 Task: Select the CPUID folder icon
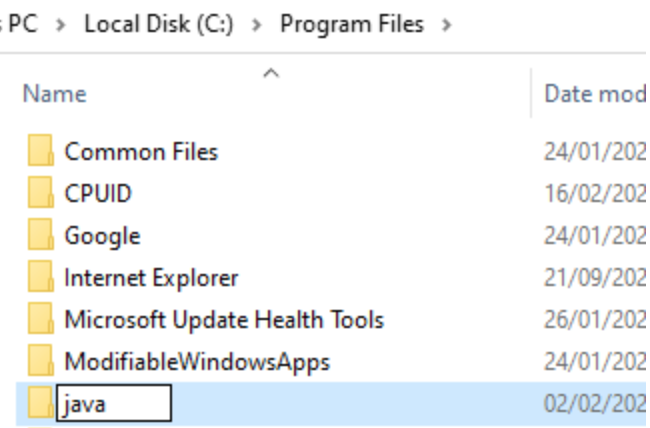(41, 192)
